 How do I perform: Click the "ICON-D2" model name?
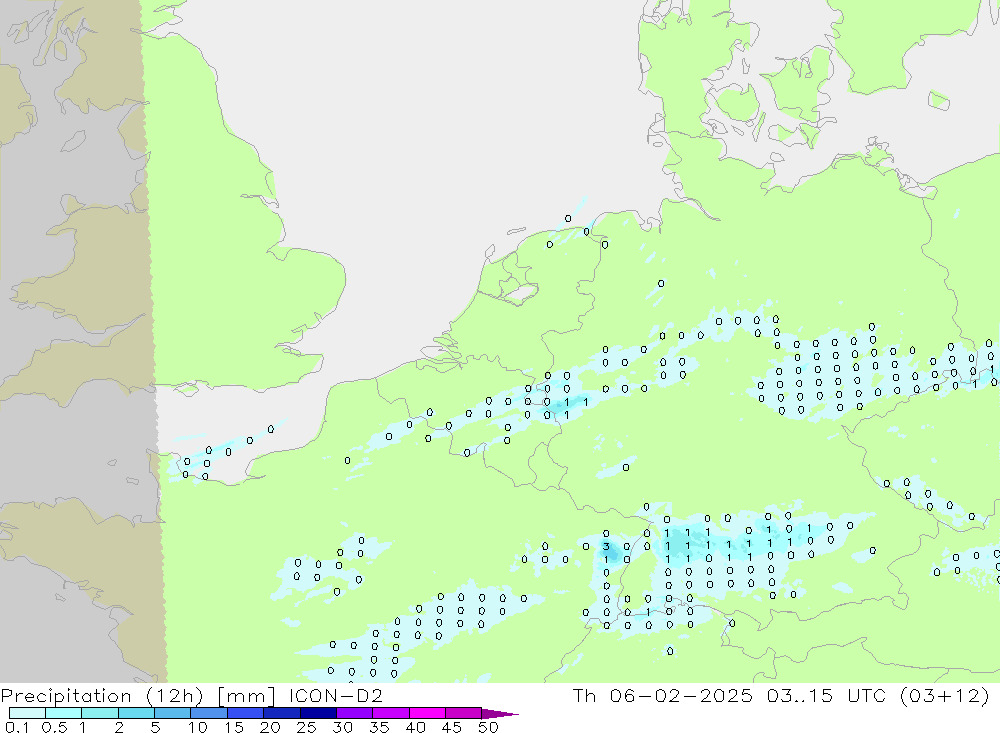[335, 695]
